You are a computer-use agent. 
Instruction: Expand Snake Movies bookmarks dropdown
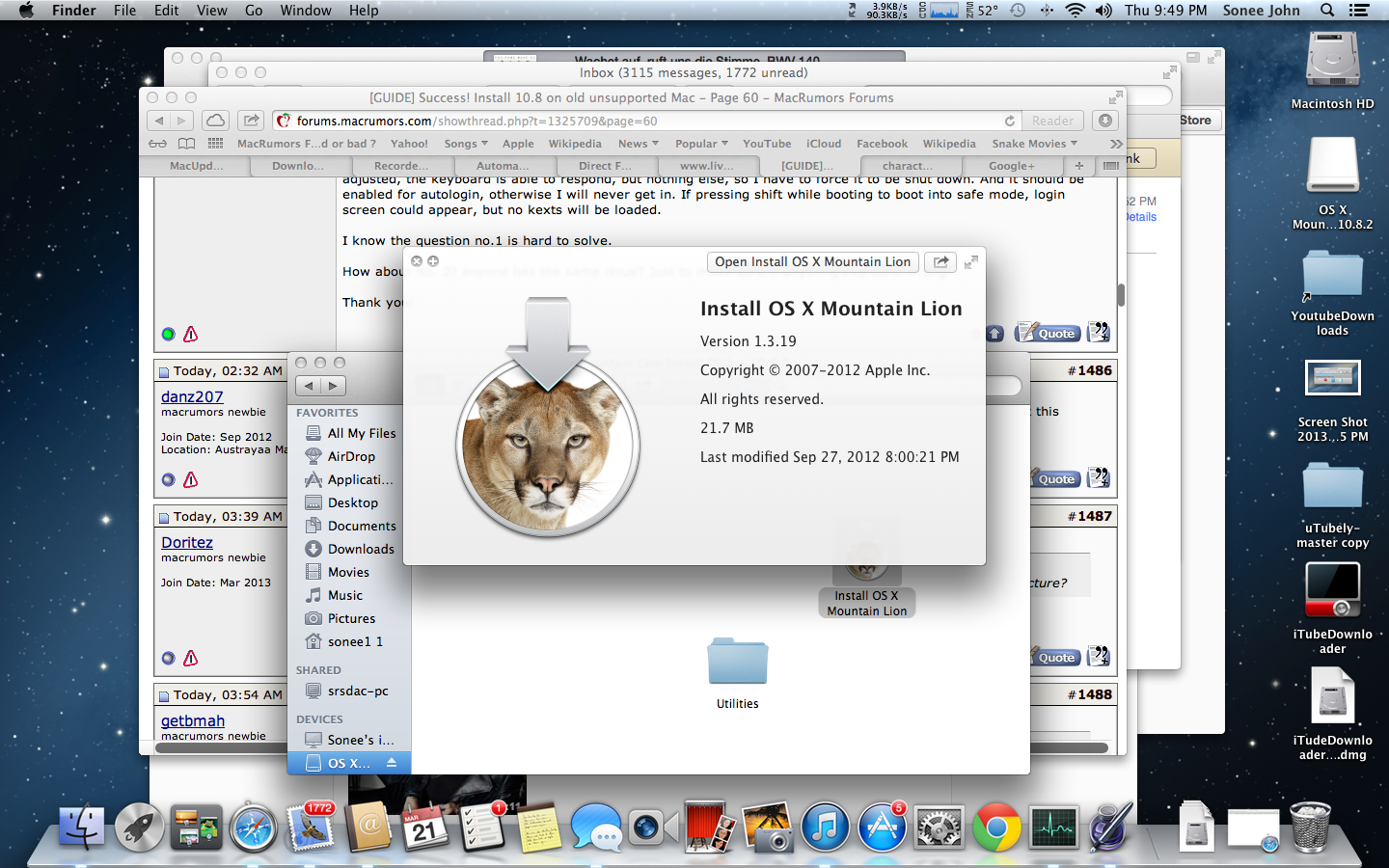point(1034,144)
